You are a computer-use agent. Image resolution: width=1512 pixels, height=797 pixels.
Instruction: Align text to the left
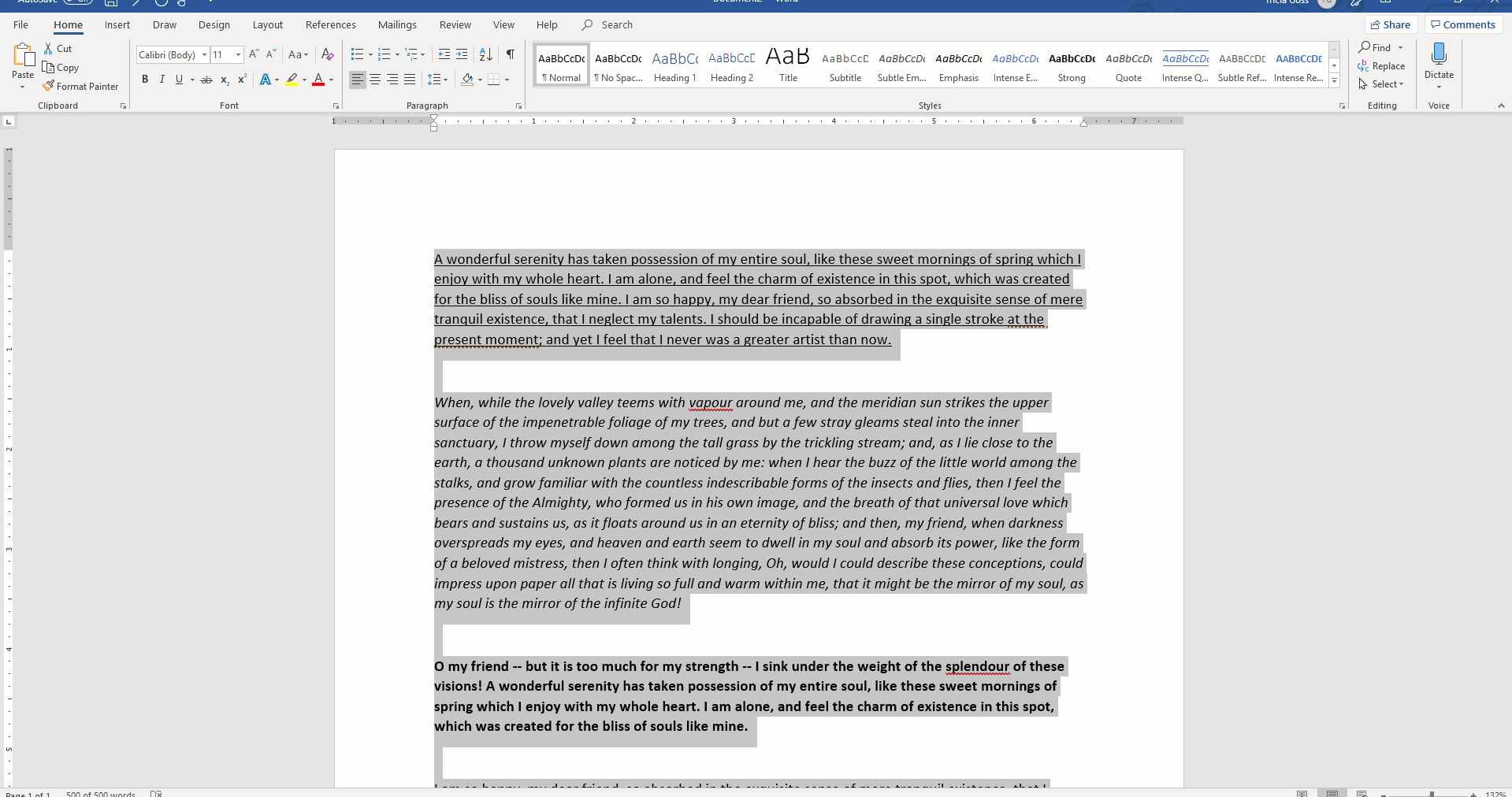[x=358, y=80]
